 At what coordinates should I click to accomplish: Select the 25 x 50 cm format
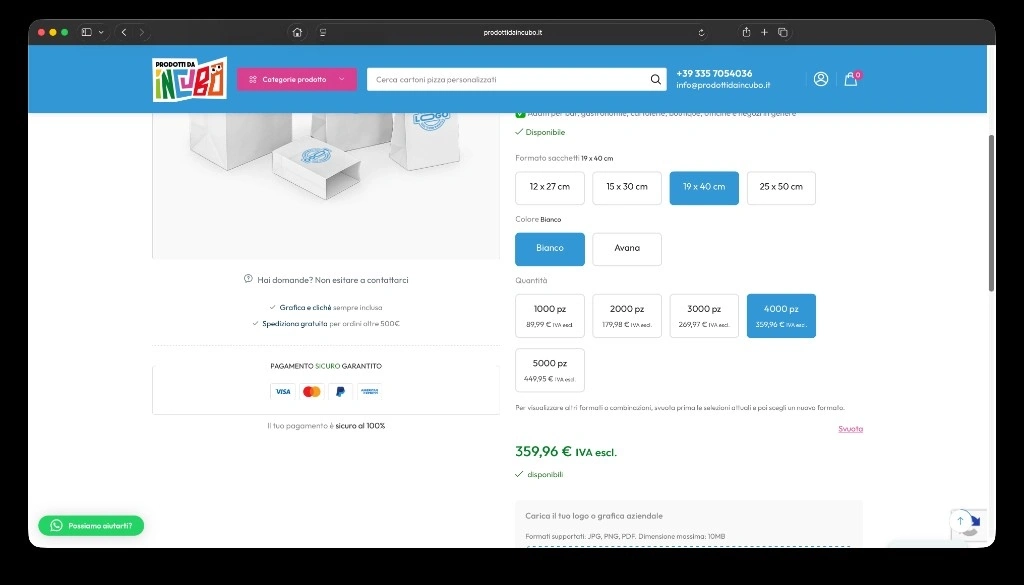[781, 187]
